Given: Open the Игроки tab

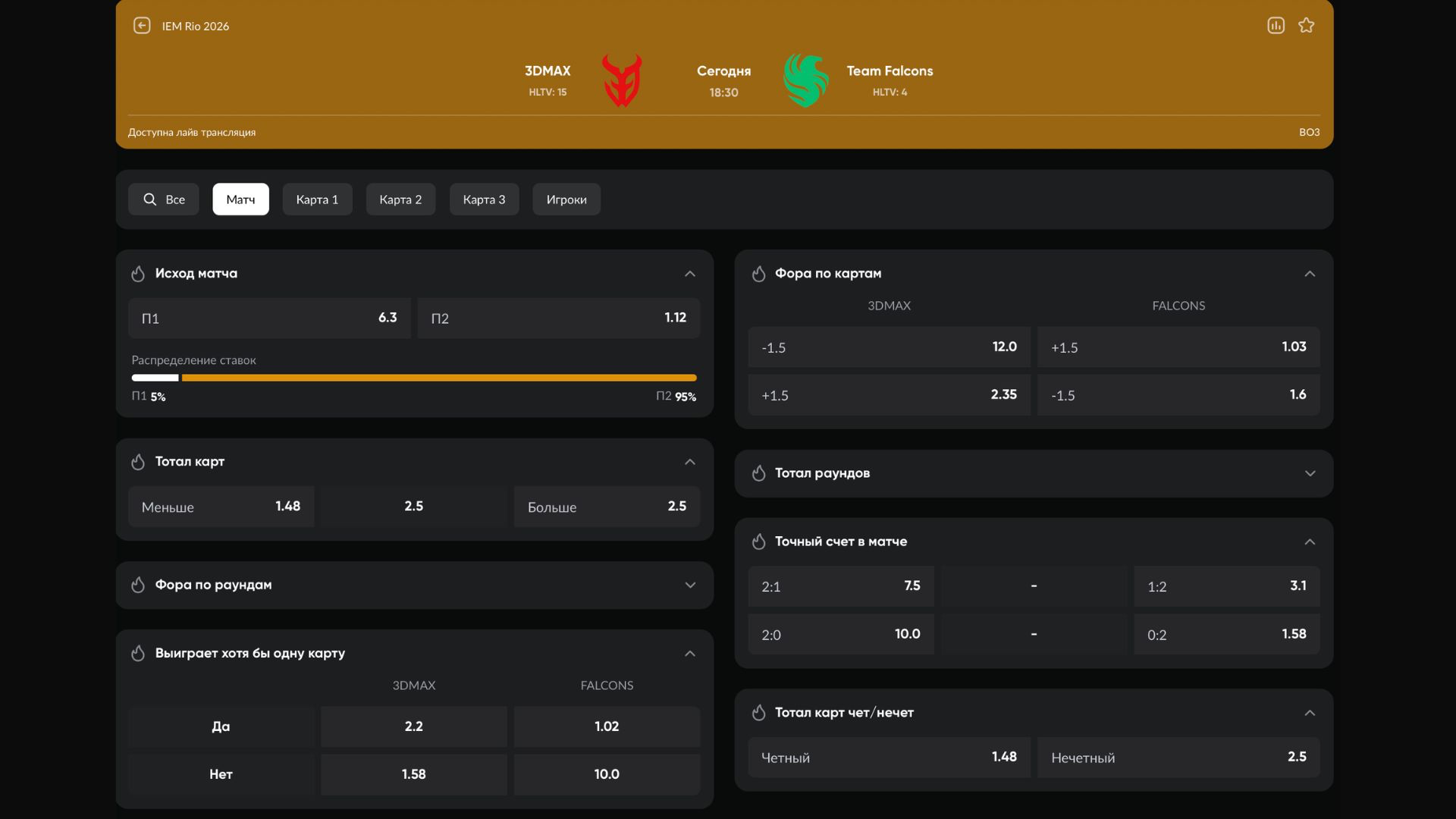Looking at the screenshot, I should click(566, 199).
